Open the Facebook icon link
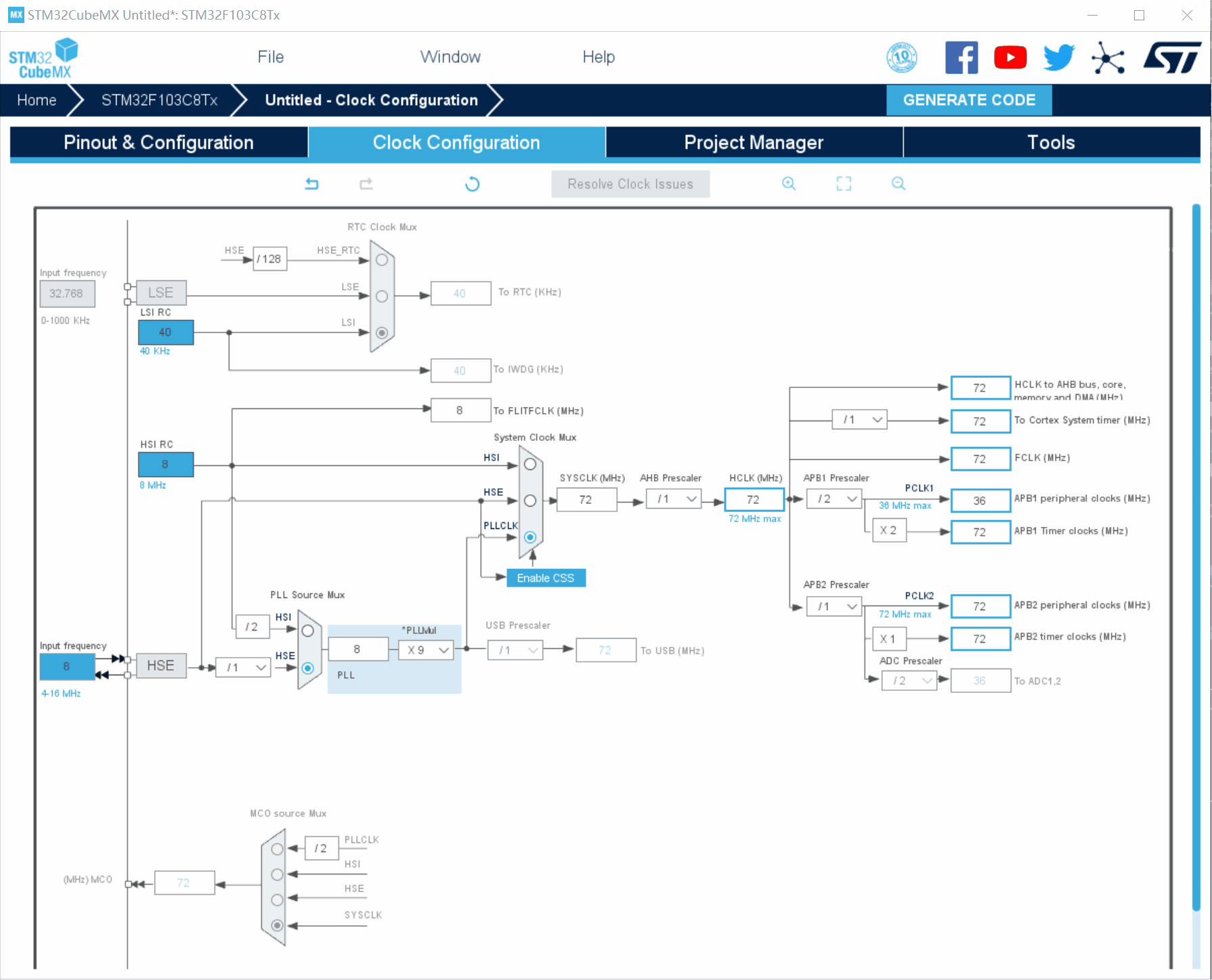Screen dimensions: 1212x980 (961, 58)
